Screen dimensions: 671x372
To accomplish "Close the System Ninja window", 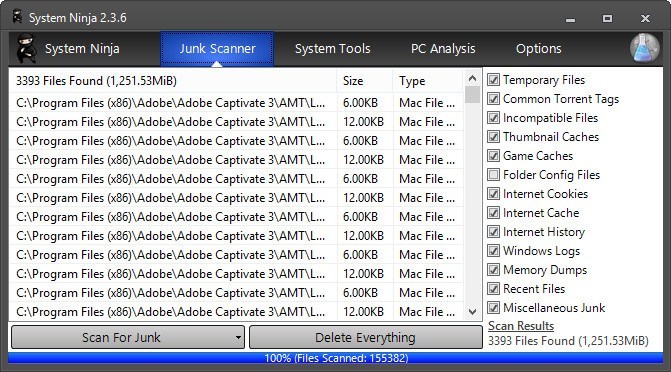I will point(645,18).
